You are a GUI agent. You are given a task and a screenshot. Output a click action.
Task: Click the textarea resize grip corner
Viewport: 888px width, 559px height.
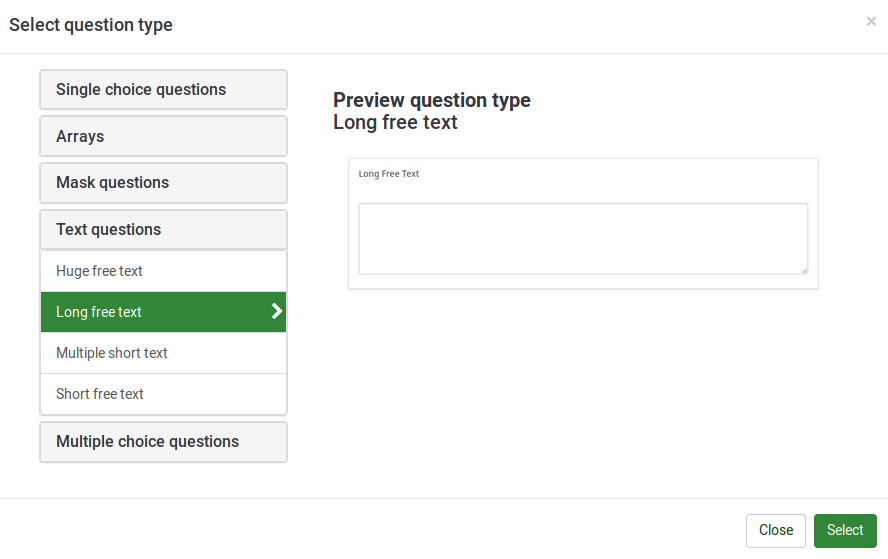803,269
